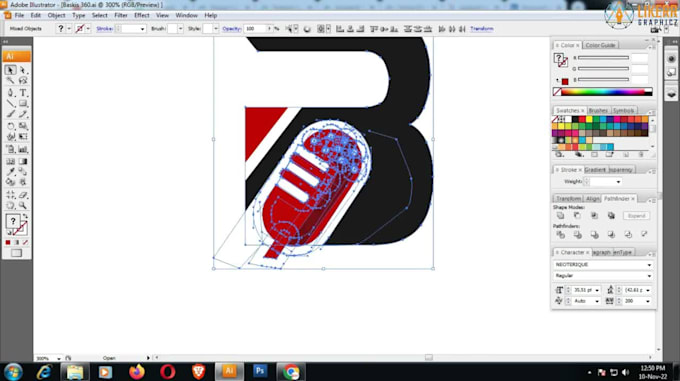Select the Symbol Sprayer tool

pyautogui.click(x=10, y=149)
